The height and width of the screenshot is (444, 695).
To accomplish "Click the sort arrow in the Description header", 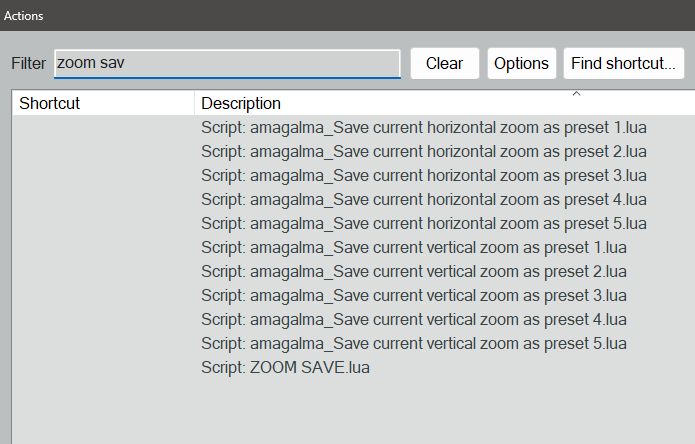I will tap(575, 95).
